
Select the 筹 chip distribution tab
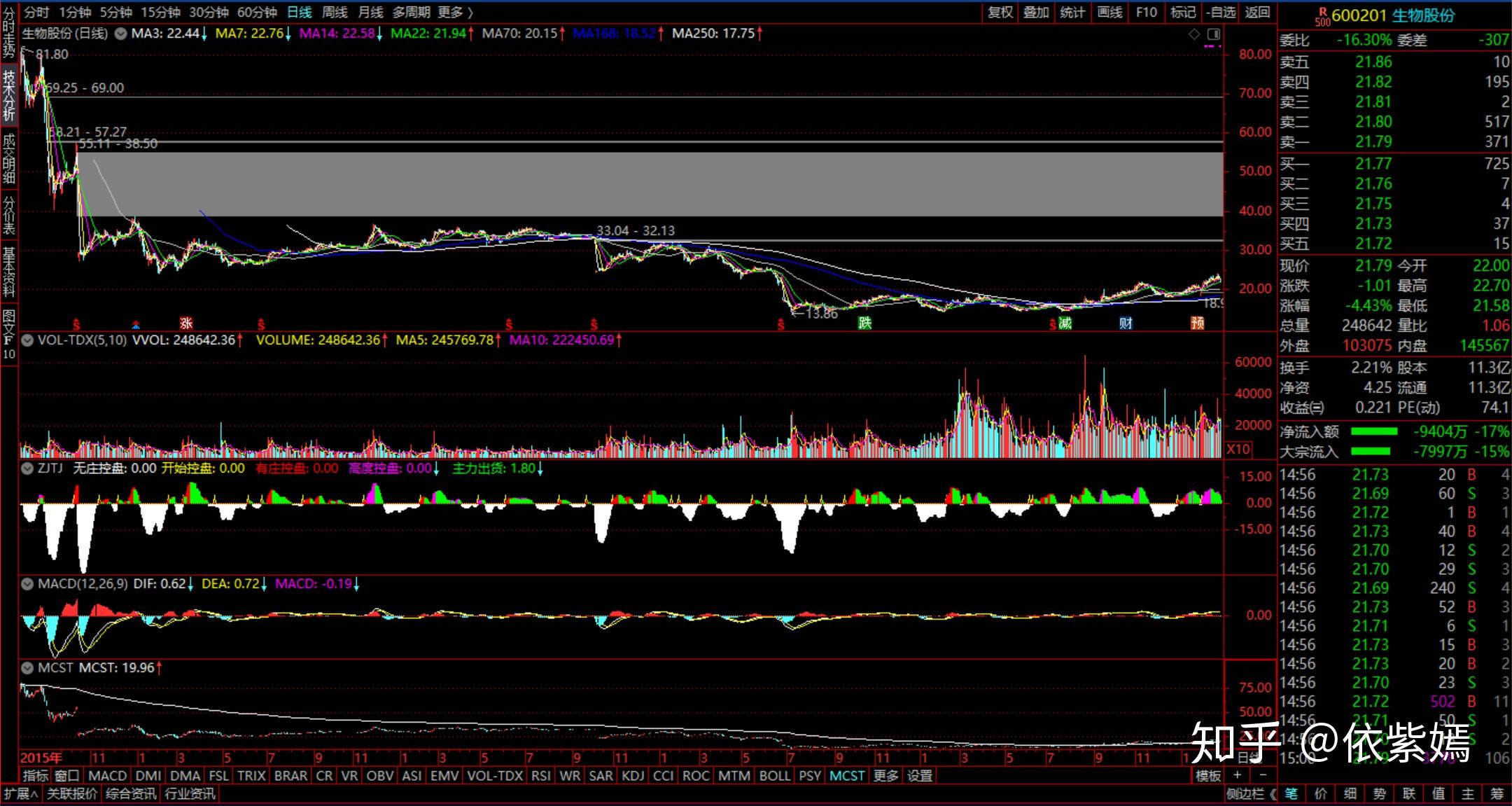[1497, 793]
